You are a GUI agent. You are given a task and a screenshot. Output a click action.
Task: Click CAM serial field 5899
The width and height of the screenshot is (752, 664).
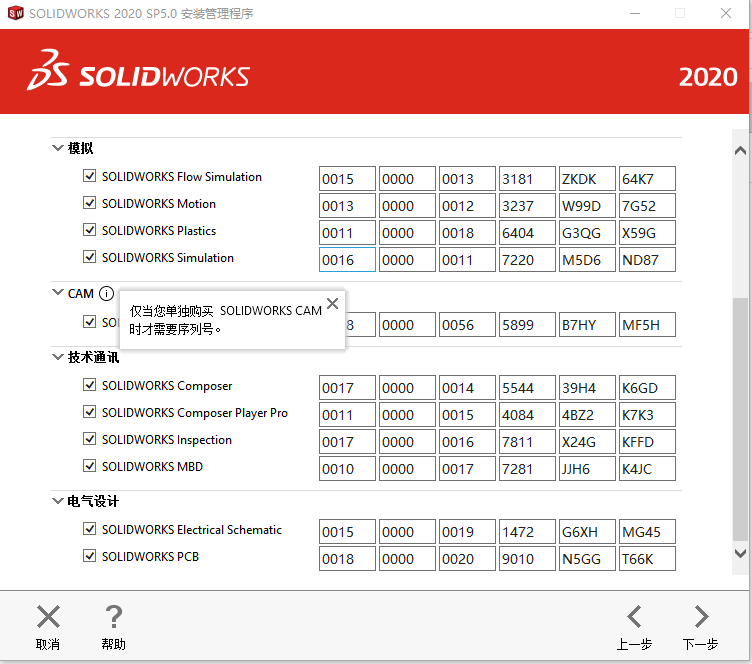tap(528, 325)
